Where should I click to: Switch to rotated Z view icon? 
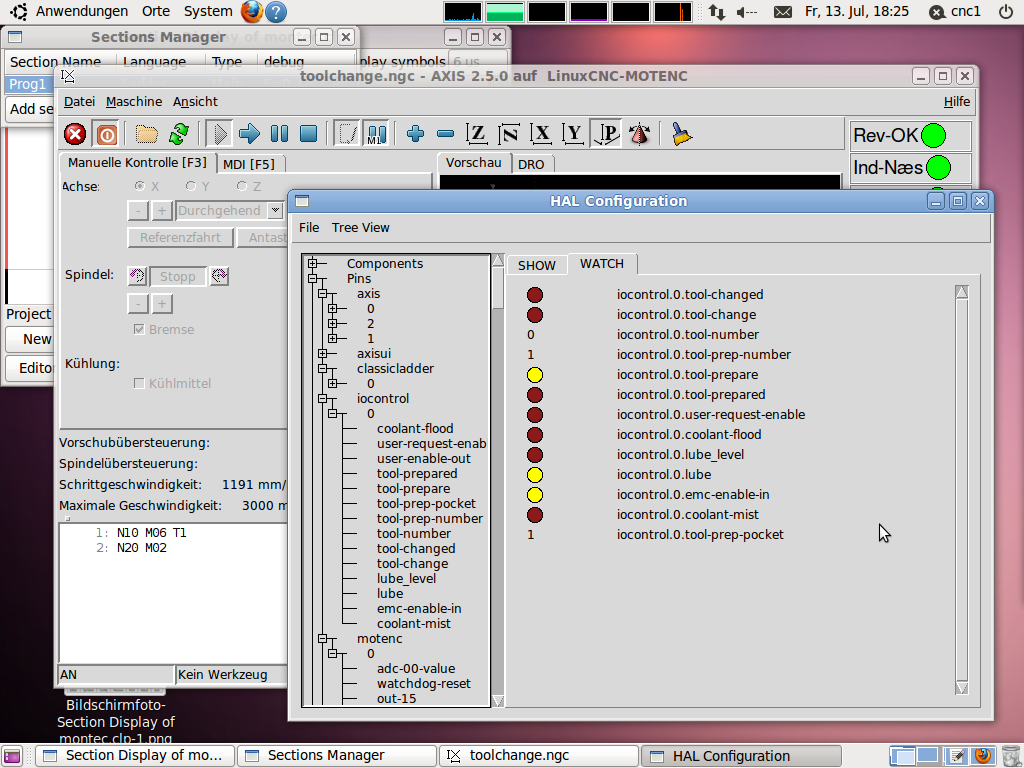point(509,135)
